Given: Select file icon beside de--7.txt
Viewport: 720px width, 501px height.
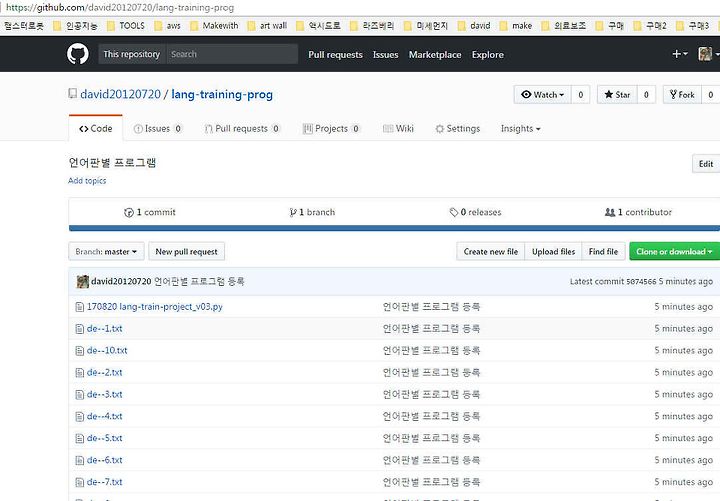Looking at the screenshot, I should [79, 482].
